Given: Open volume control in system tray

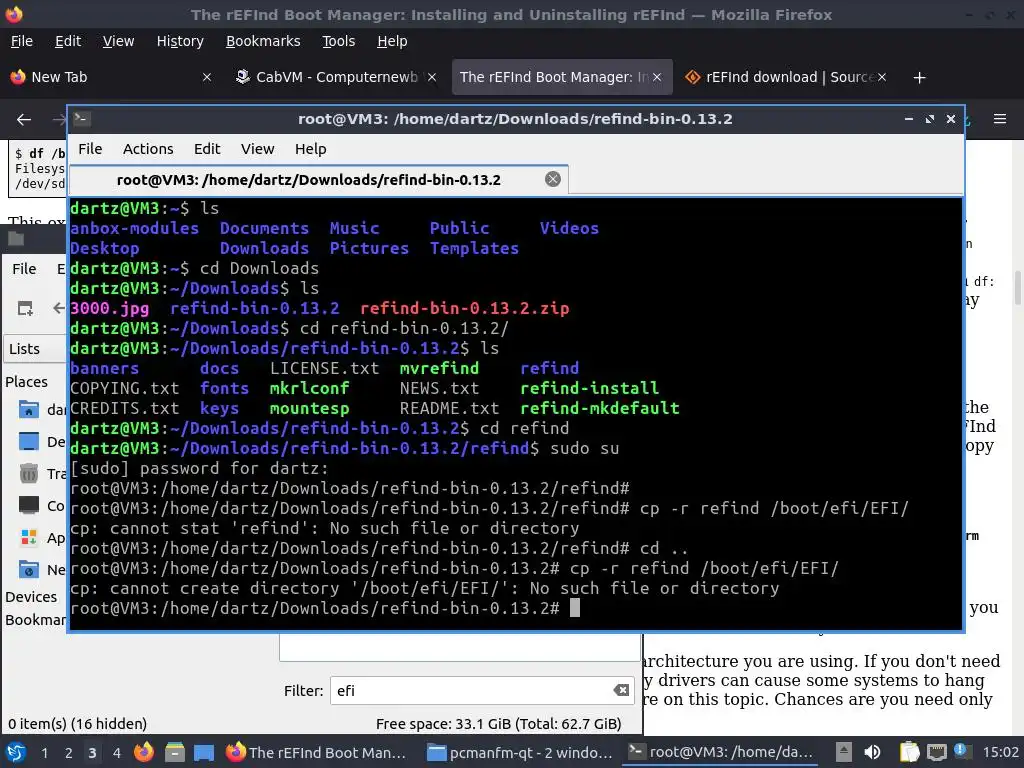Looking at the screenshot, I should coord(872,752).
